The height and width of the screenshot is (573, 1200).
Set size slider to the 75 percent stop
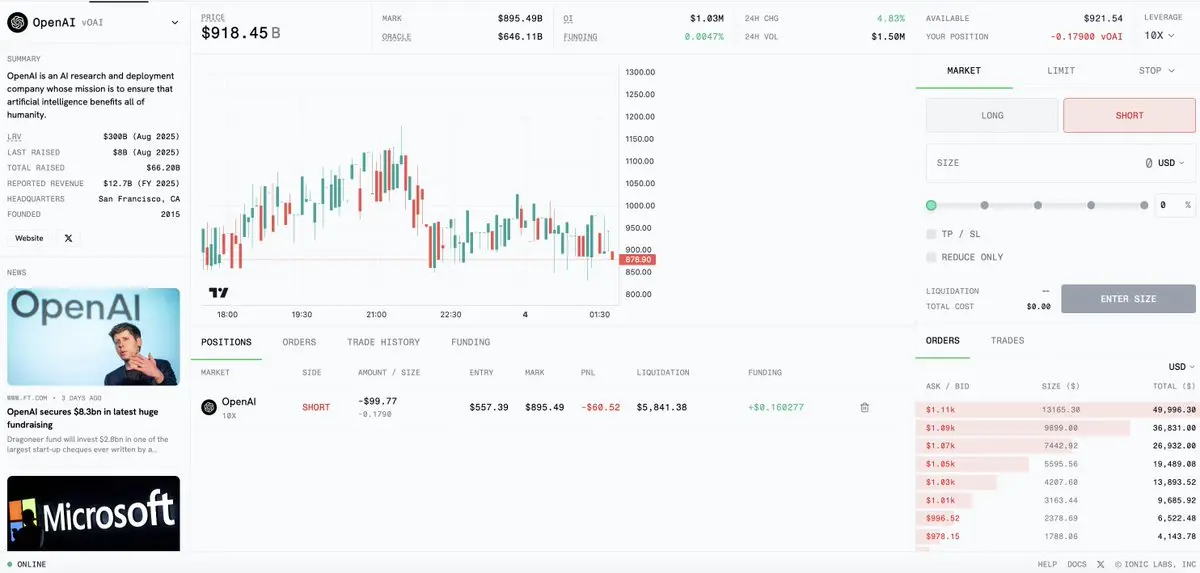point(1091,205)
